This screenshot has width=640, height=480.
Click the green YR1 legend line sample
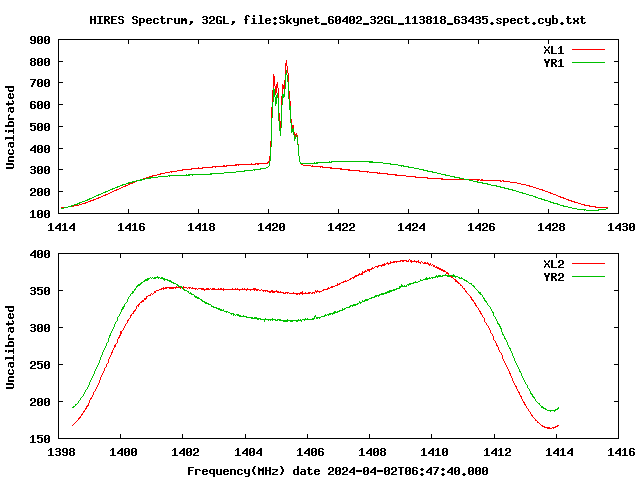(589, 63)
